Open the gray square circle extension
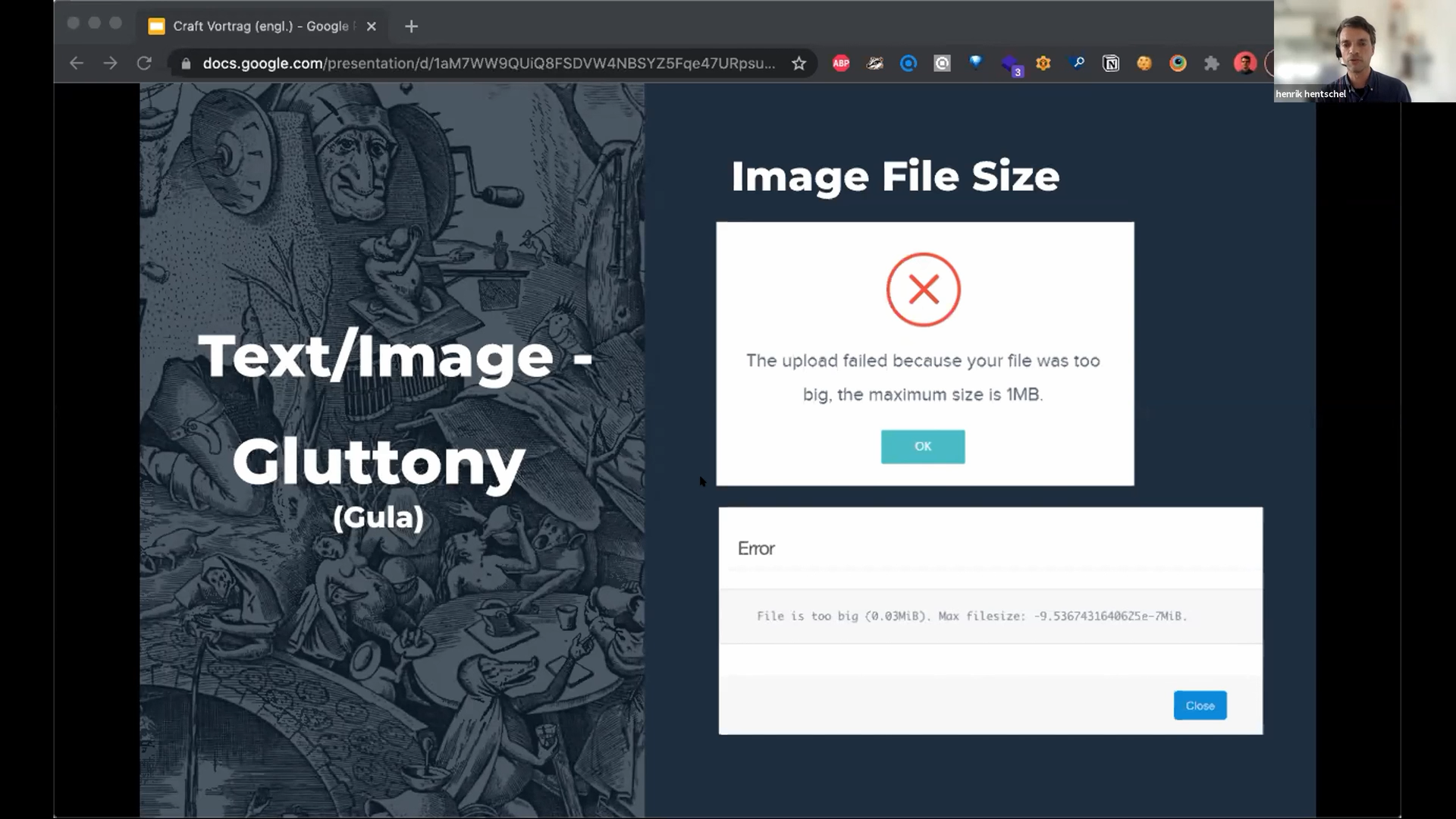Viewport: 1456px width, 819px height. 942,64
